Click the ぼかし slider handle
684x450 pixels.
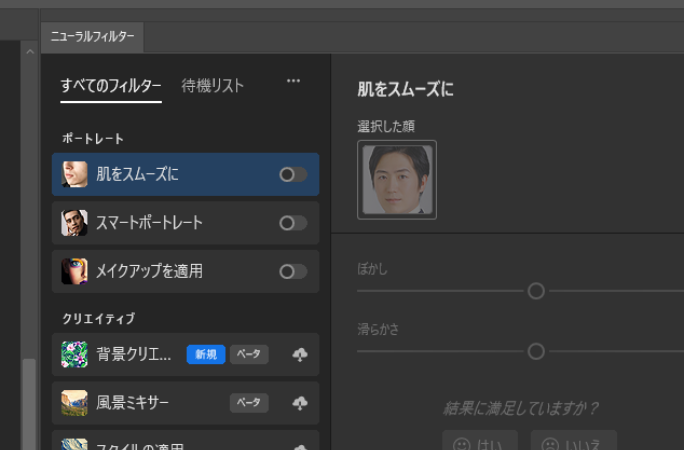pyautogui.click(x=536, y=291)
